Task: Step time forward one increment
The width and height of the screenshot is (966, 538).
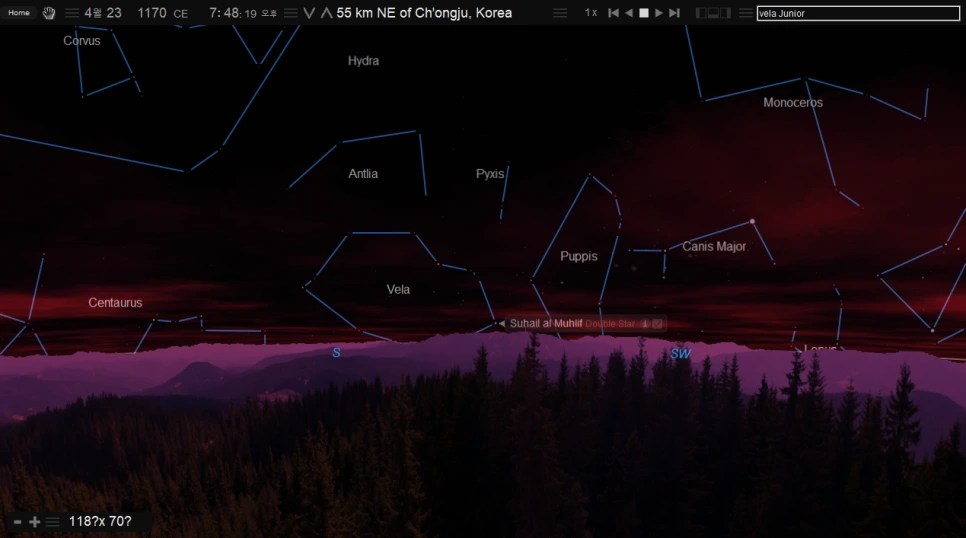Action: pyautogui.click(x=675, y=13)
